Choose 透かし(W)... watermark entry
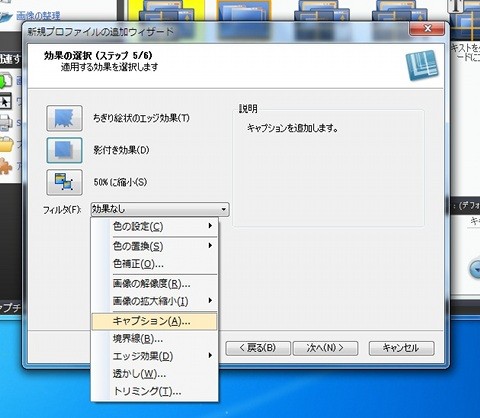Viewport: 480px width, 418px height. 155,374
